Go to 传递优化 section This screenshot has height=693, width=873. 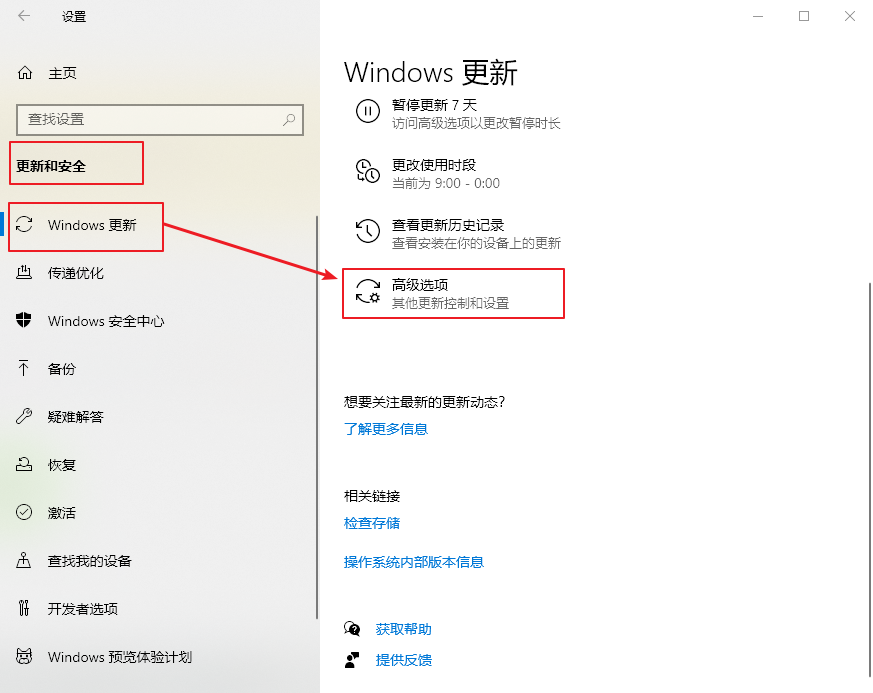(76, 273)
